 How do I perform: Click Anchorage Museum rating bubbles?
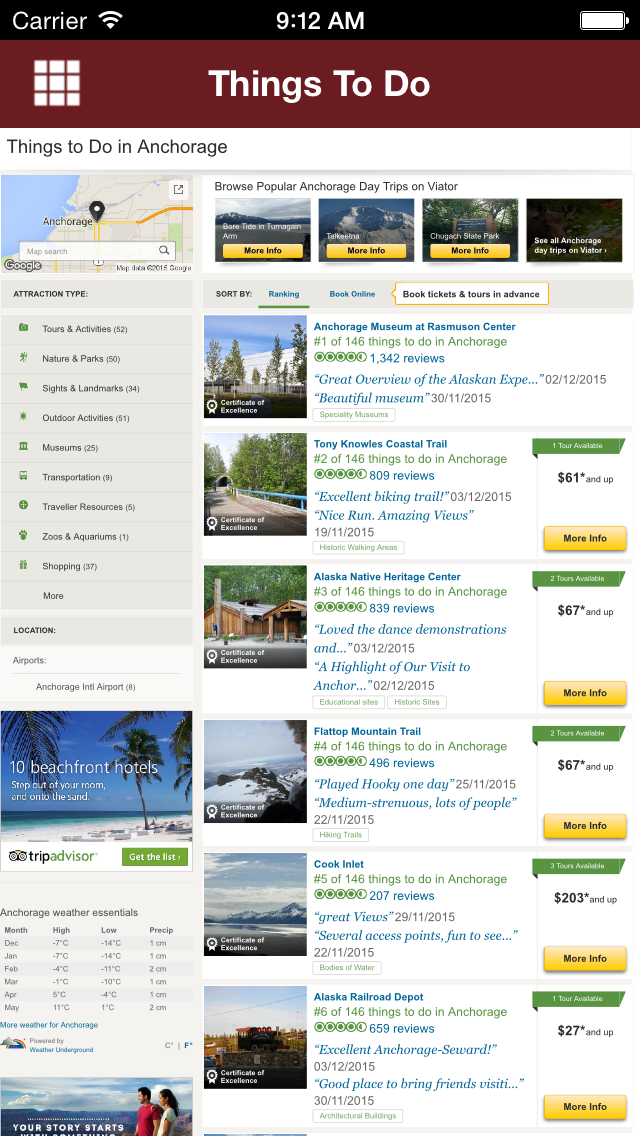[x=340, y=357]
